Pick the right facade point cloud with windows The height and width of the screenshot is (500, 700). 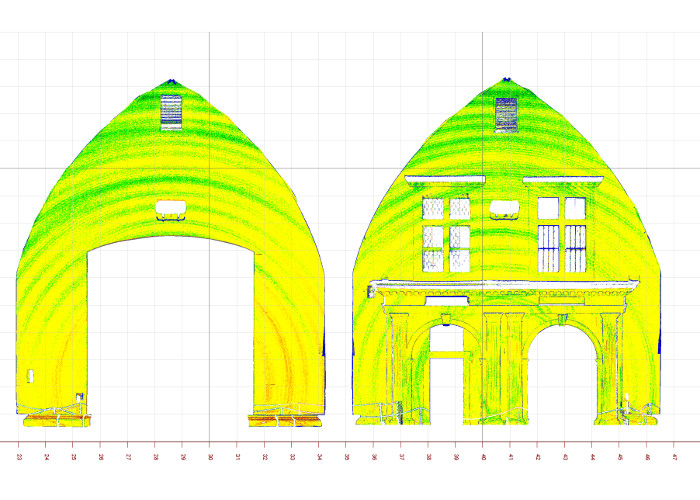pos(506,251)
